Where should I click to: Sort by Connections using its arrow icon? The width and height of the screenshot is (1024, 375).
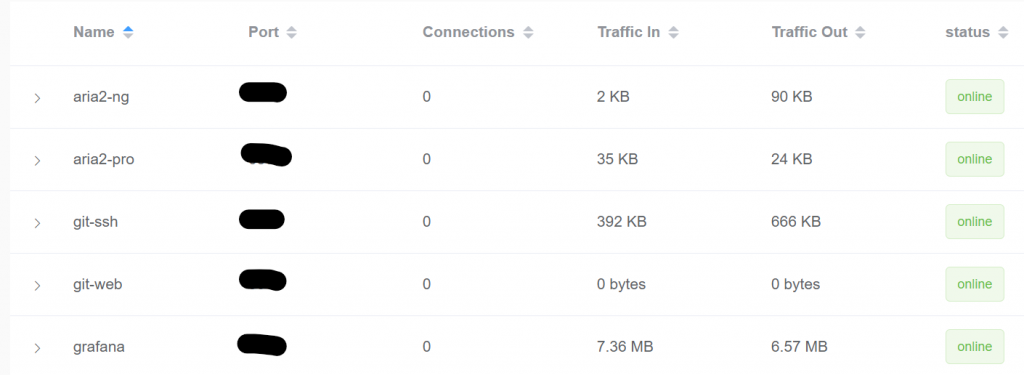(x=528, y=32)
